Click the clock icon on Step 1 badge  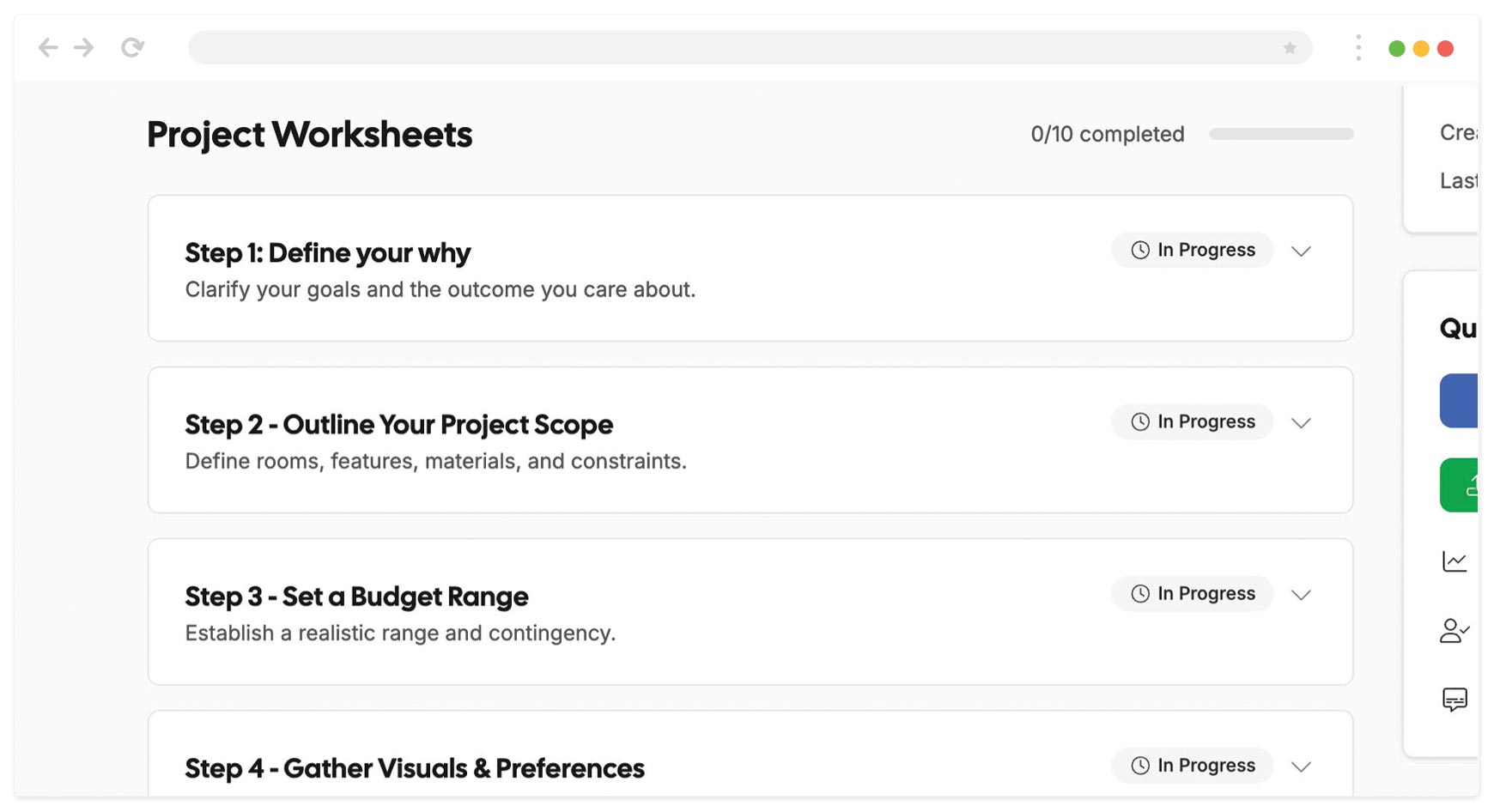1139,250
